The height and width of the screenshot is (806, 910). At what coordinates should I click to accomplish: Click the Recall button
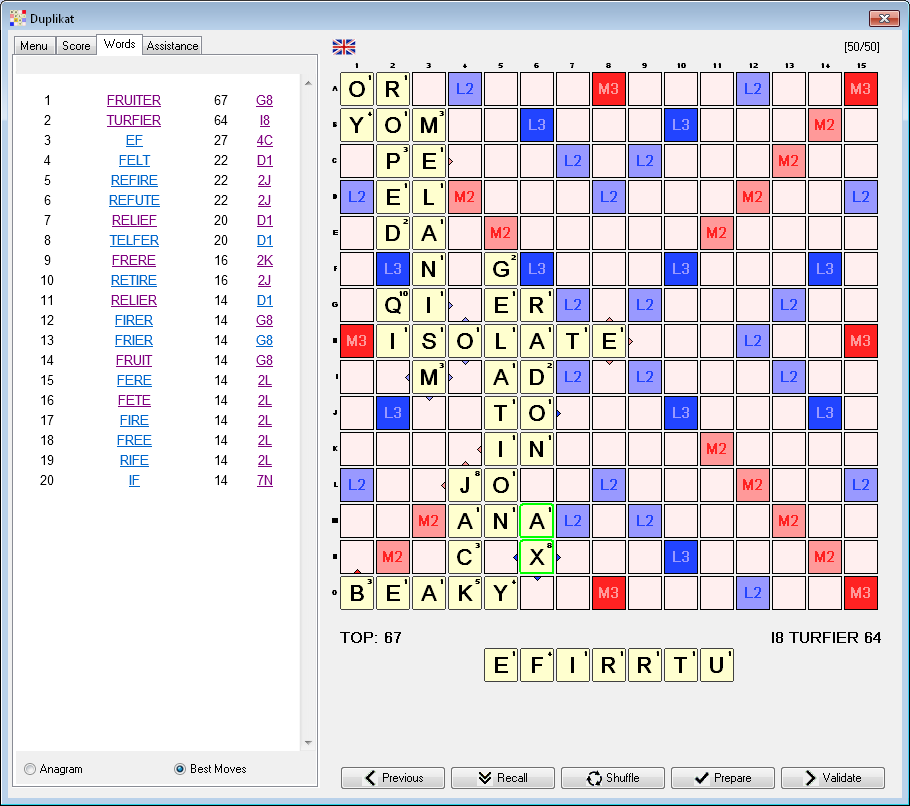pos(501,778)
